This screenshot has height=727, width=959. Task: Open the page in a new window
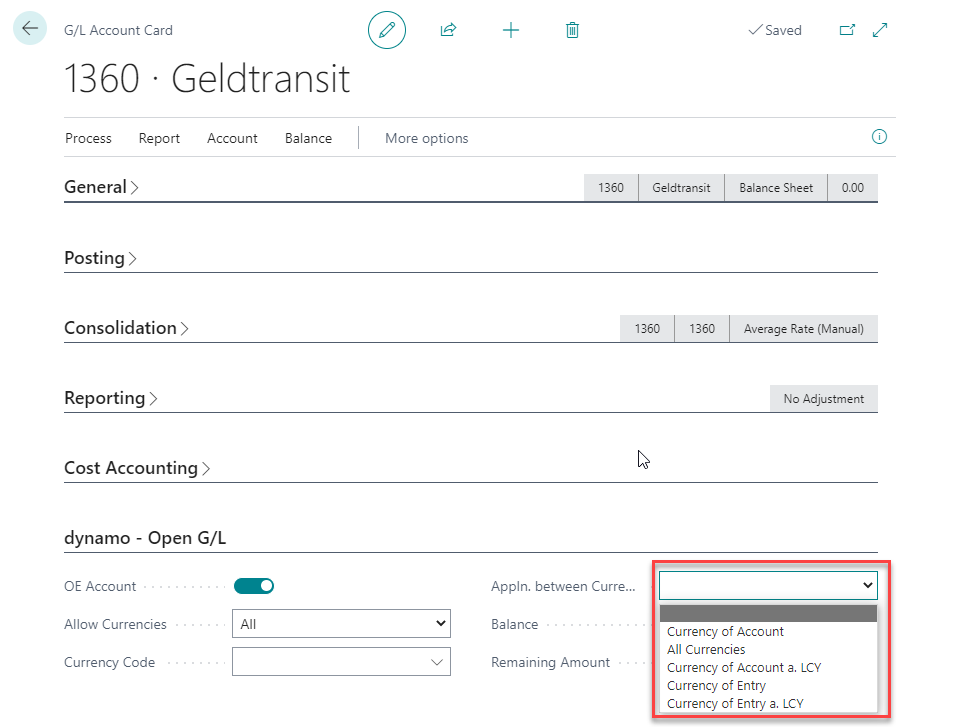click(847, 30)
